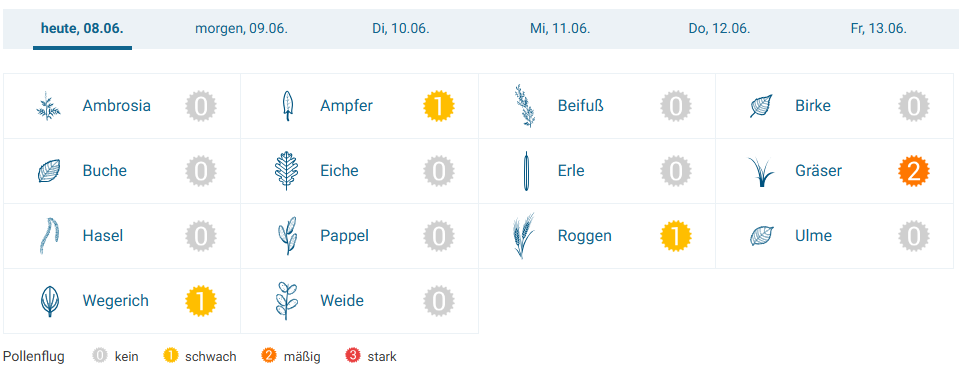The height and width of the screenshot is (391, 960).
Task: Select the Fr, 13.06. tab
Action: click(x=879, y=29)
